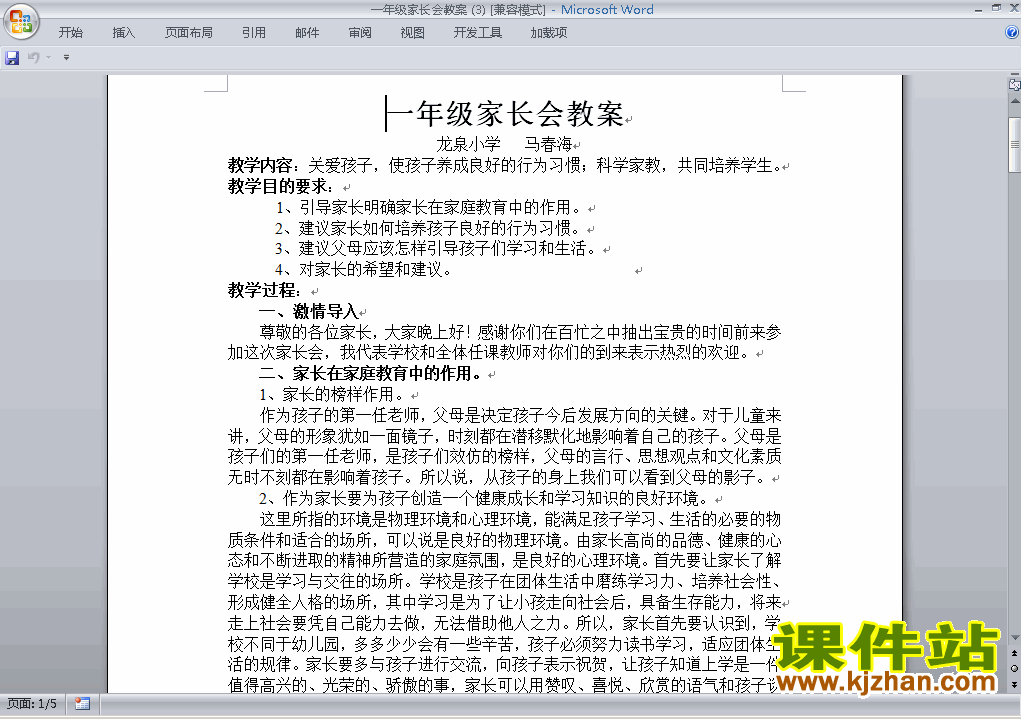Click the line 4、对家长的希望和建议
Image resolution: width=1021 pixels, height=719 pixels.
pos(363,269)
